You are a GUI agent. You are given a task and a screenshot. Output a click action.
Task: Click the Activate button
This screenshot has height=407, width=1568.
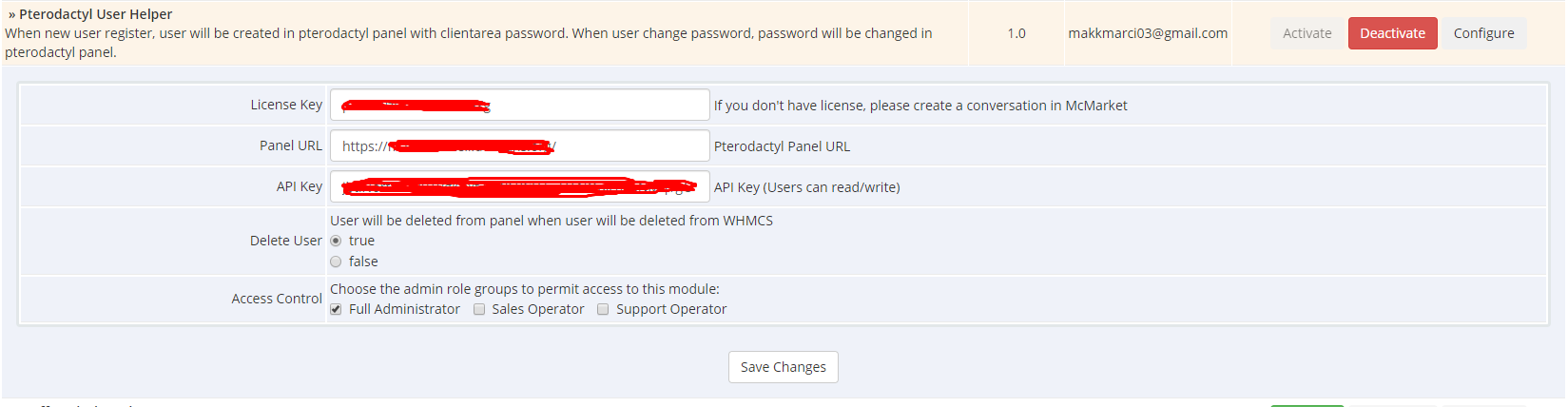click(x=1307, y=33)
